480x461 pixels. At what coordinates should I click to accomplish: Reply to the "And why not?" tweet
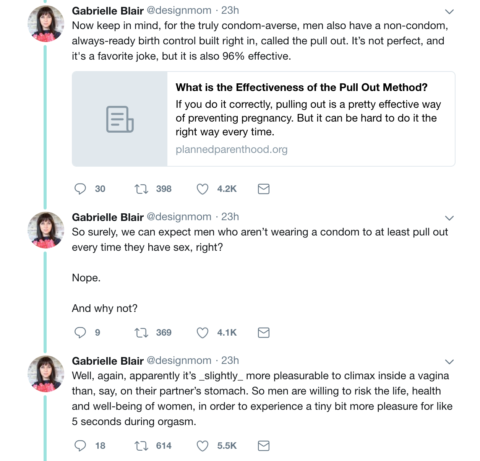click(x=80, y=332)
